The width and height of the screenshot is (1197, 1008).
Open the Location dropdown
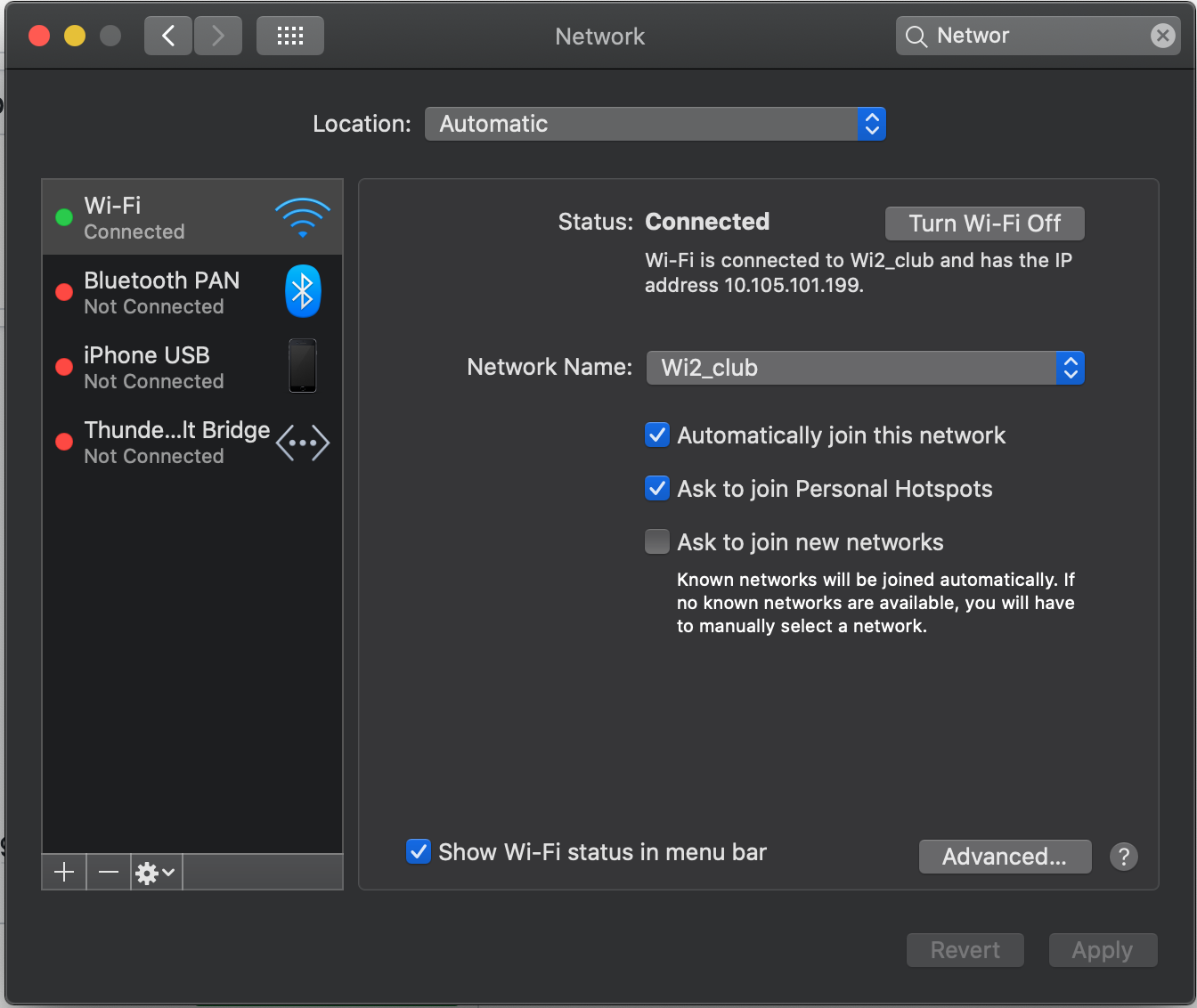tap(655, 124)
